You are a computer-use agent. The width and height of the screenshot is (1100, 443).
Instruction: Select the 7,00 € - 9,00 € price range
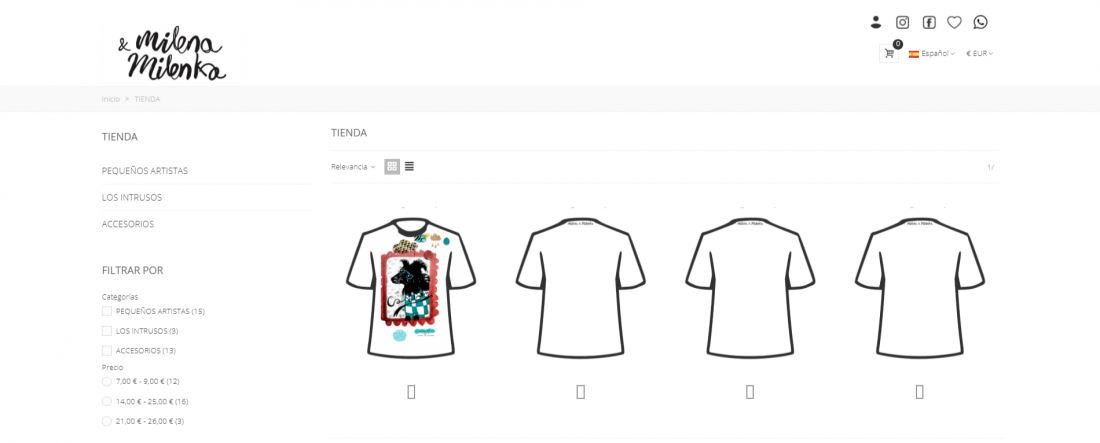point(107,381)
